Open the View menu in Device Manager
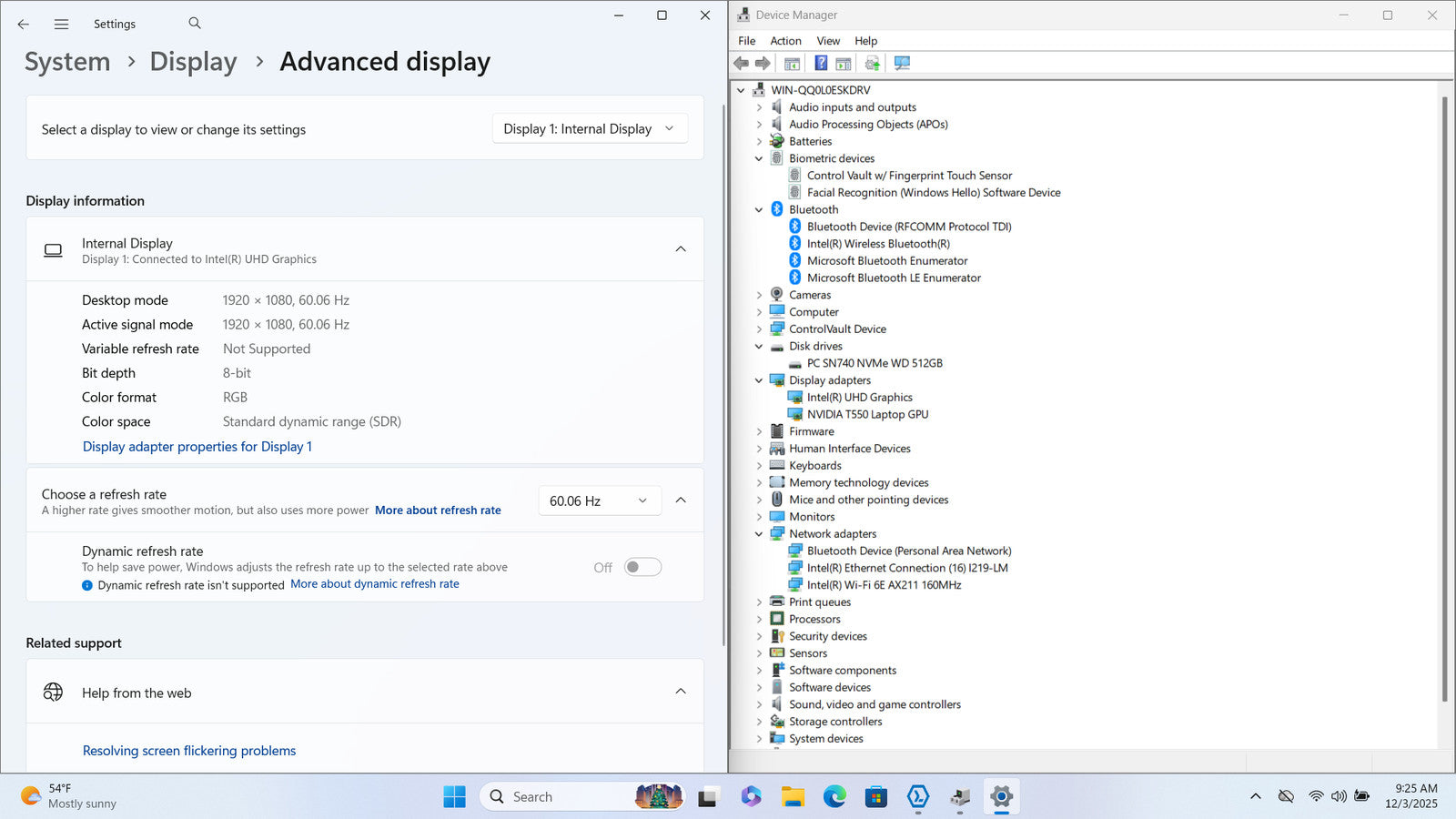This screenshot has width=1456, height=819. 828,41
